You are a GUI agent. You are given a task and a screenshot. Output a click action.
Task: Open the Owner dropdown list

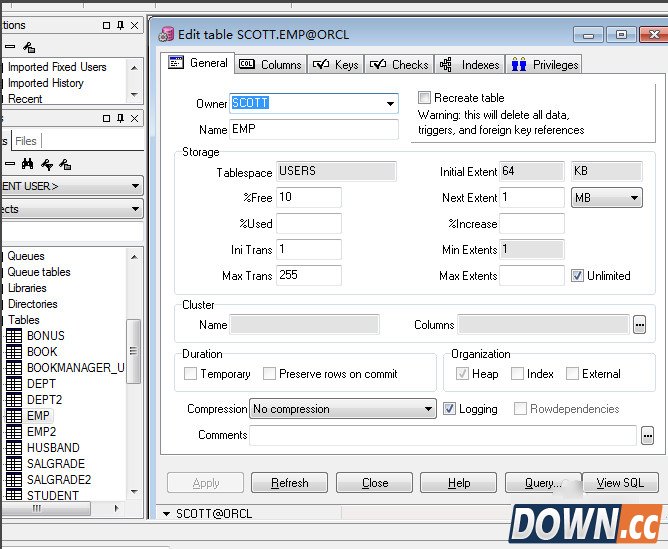click(390, 103)
